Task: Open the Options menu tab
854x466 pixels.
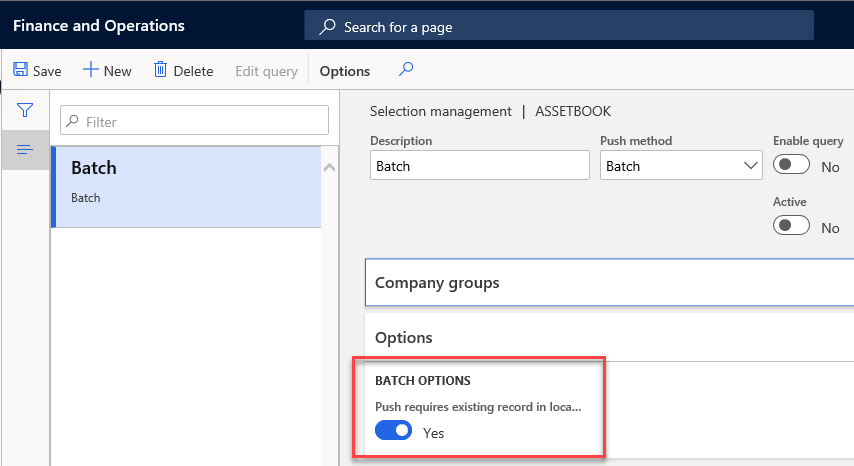Action: [345, 71]
